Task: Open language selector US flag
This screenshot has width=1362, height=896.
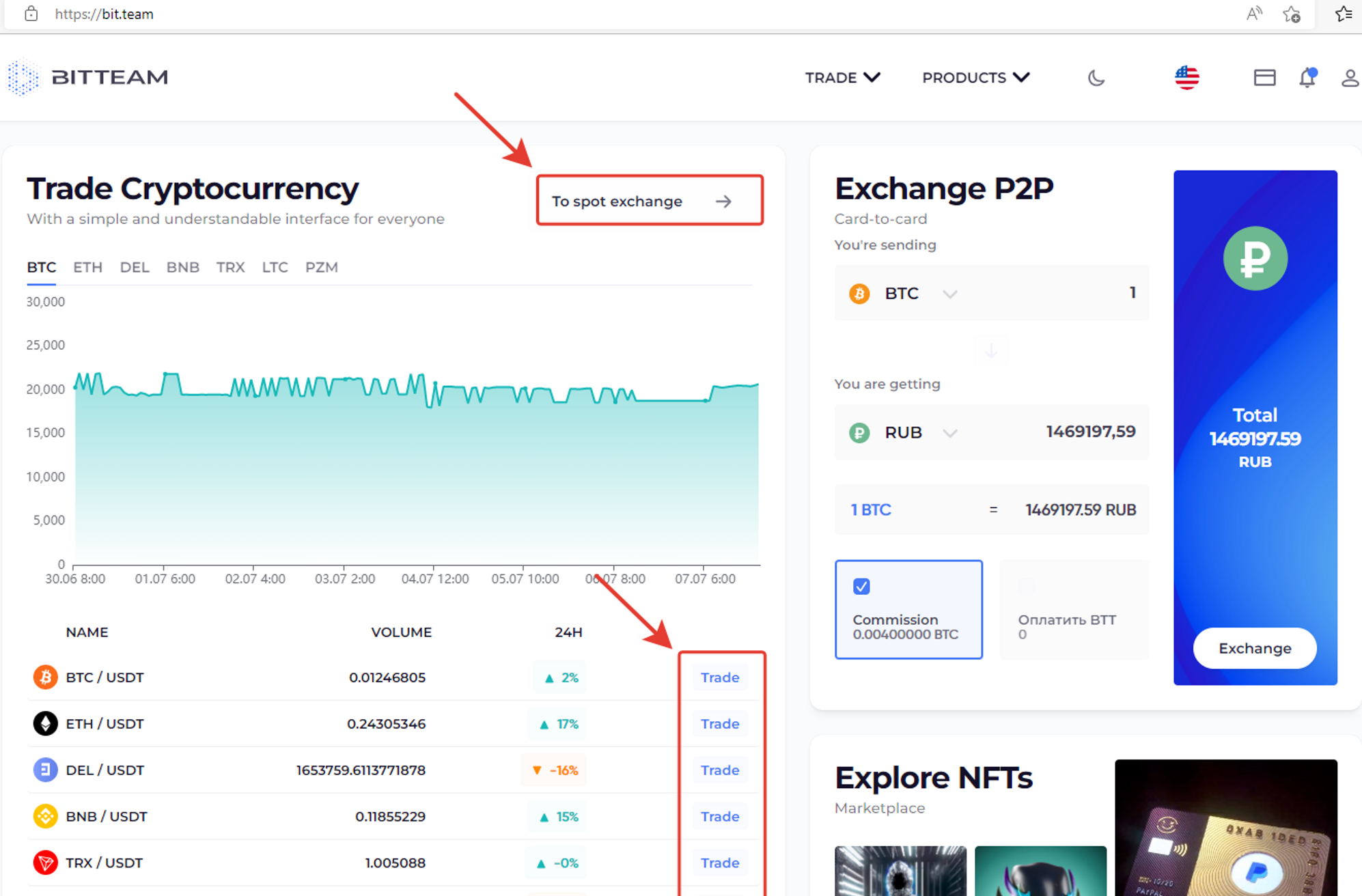Action: 1187,77
